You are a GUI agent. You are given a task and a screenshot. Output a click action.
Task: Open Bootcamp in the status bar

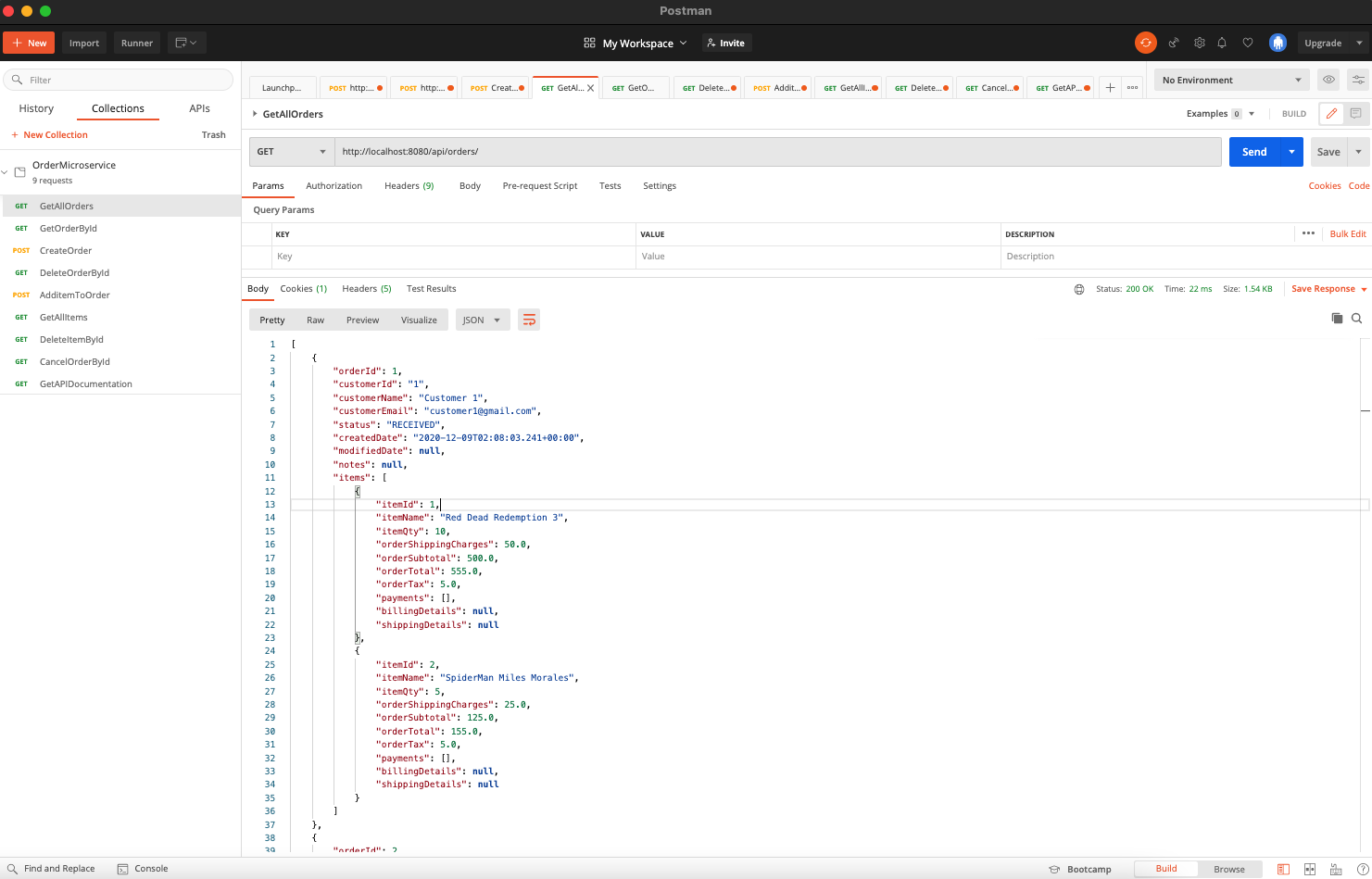pos(1079,869)
